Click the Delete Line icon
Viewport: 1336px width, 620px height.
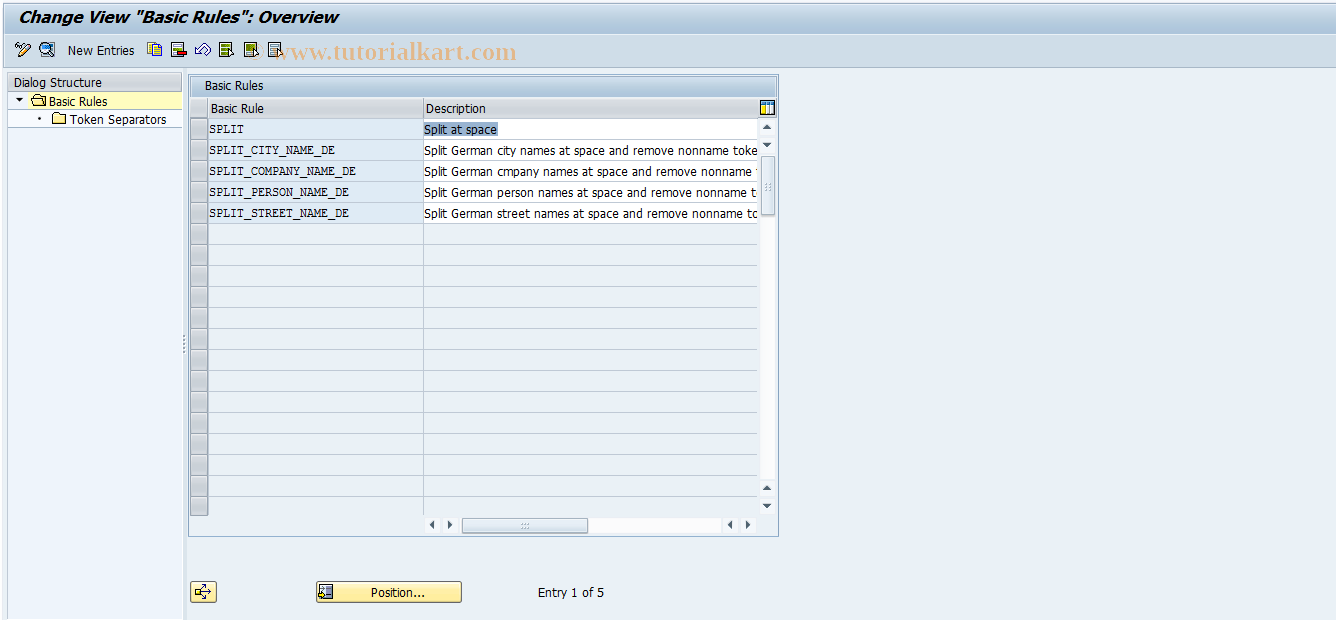tap(178, 50)
